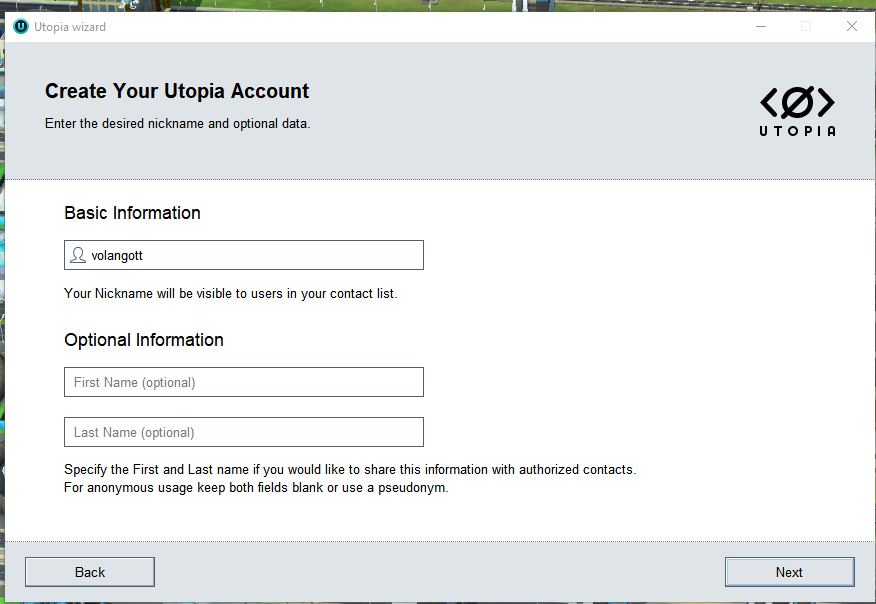Select the Last Name optional field
The width and height of the screenshot is (876, 604).
[244, 432]
